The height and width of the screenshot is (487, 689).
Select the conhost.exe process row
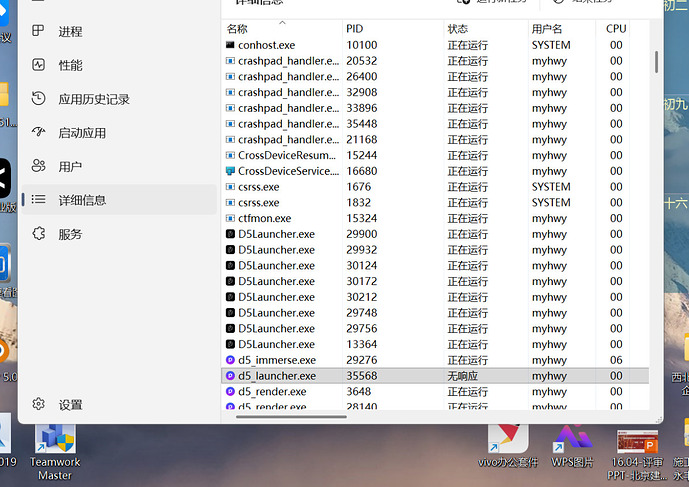coord(435,45)
